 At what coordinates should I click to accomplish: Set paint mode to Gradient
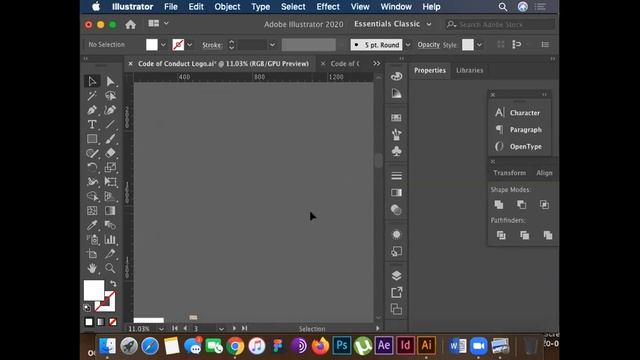pyautogui.click(x=101, y=322)
